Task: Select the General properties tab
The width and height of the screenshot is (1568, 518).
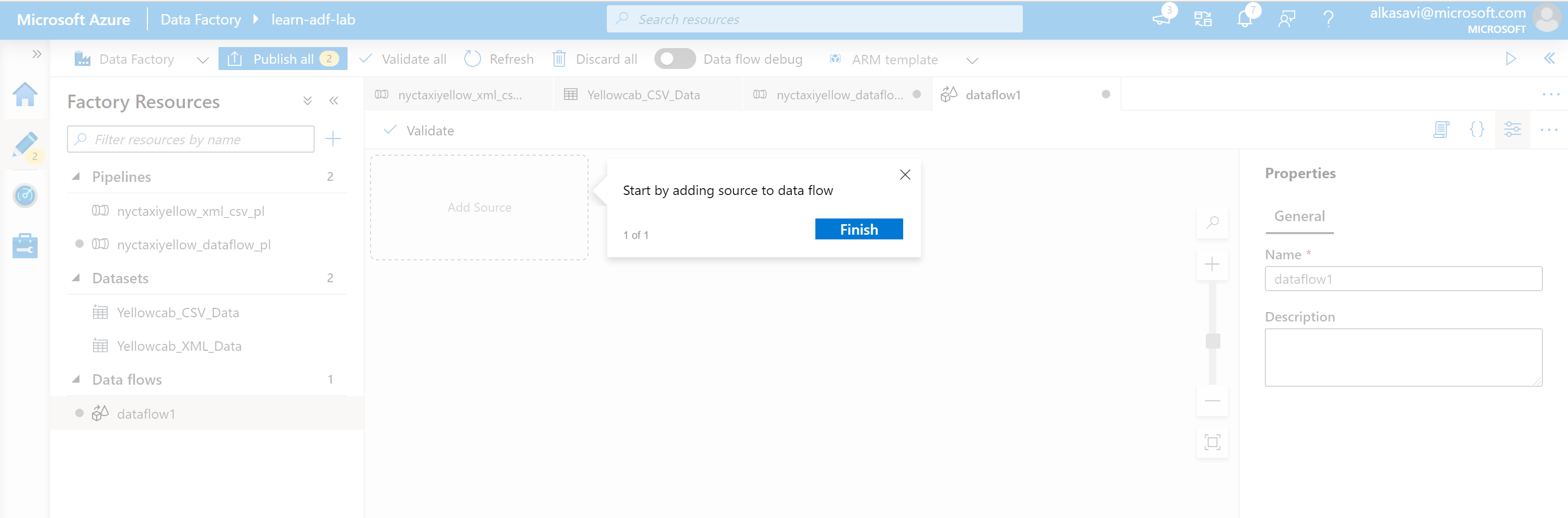Action: [x=1299, y=217]
